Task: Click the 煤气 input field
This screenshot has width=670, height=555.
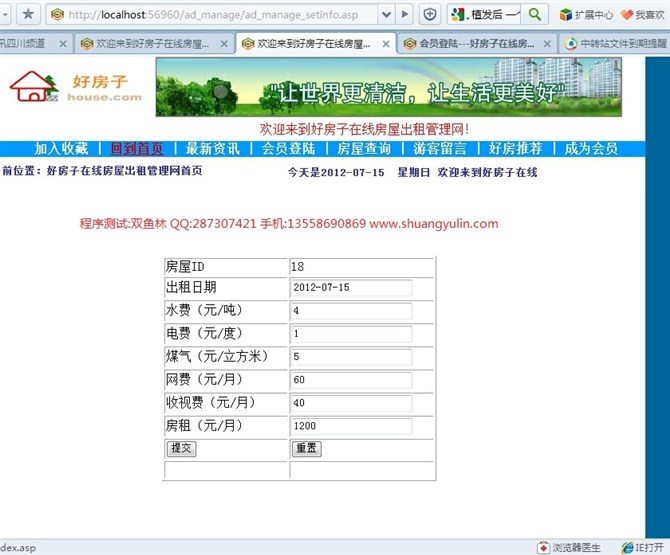Action: tap(351, 357)
